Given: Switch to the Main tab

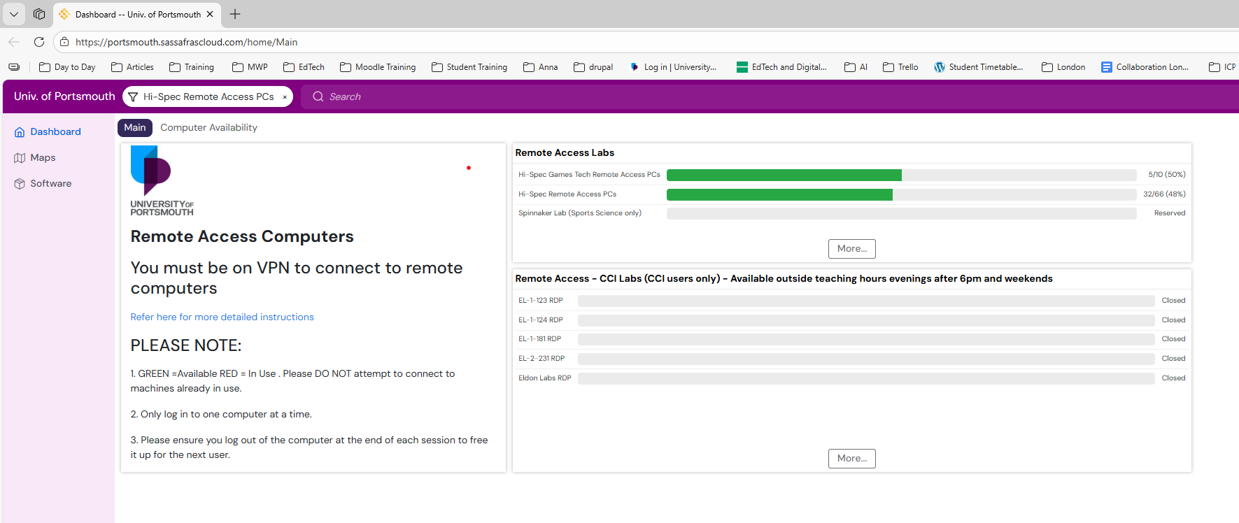Looking at the screenshot, I should pyautogui.click(x=135, y=128).
